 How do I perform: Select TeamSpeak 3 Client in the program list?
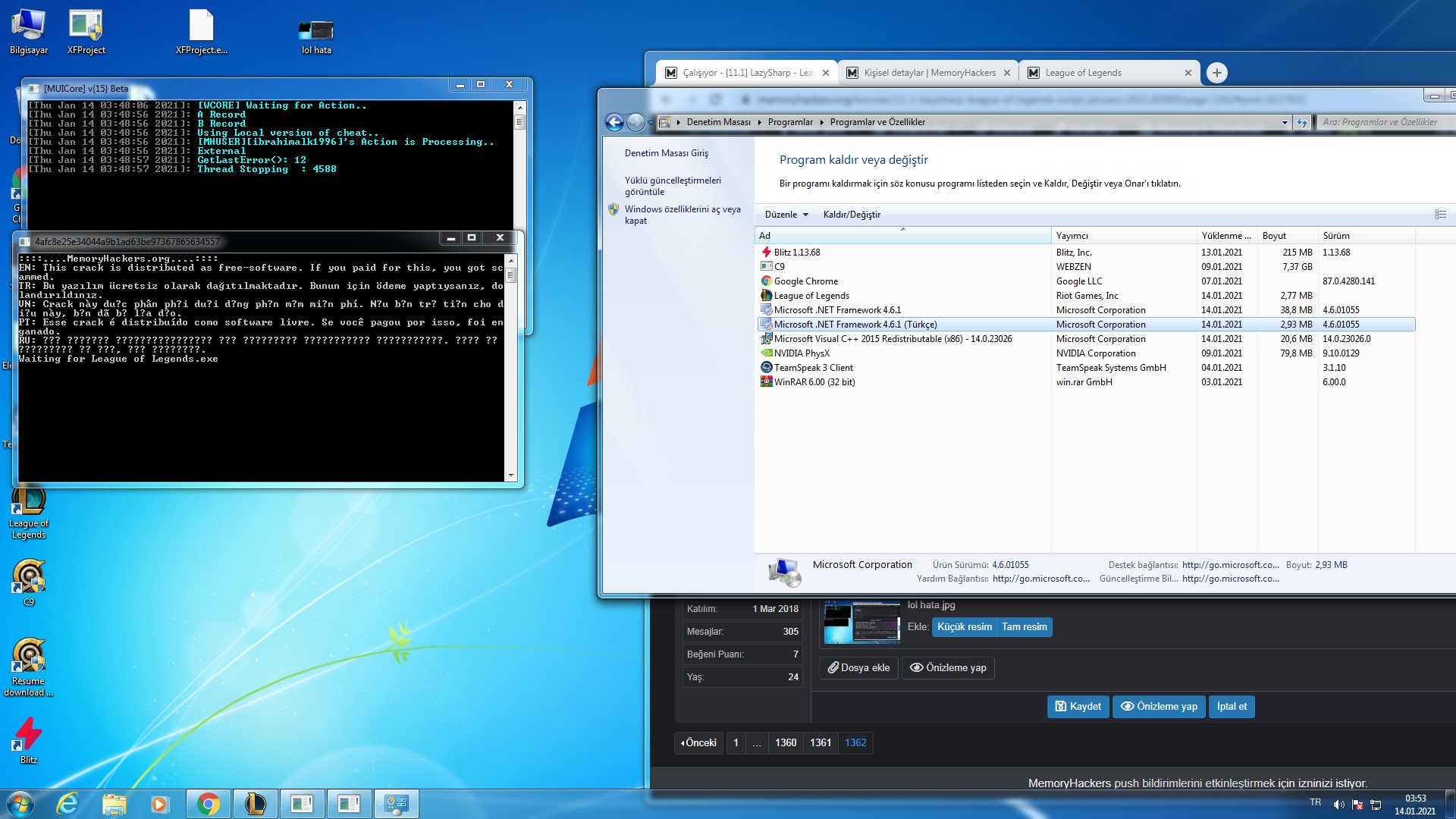[1086, 368]
